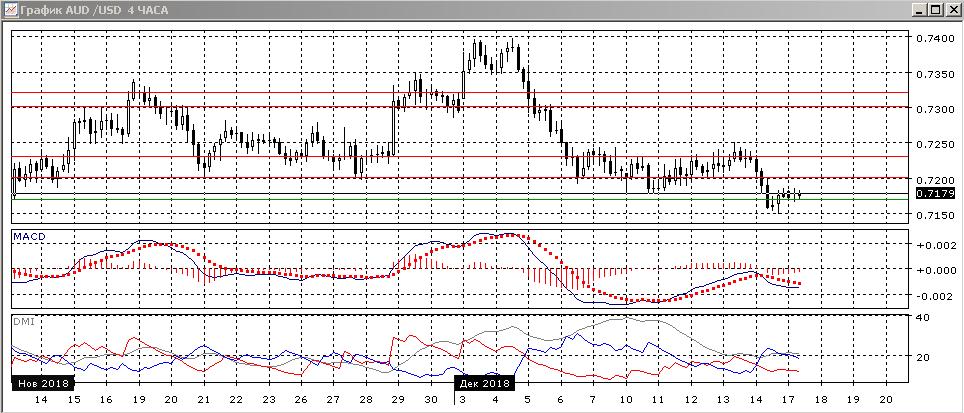964x413 pixels.
Task: Select the current price tag 0.7179
Action: coord(935,194)
